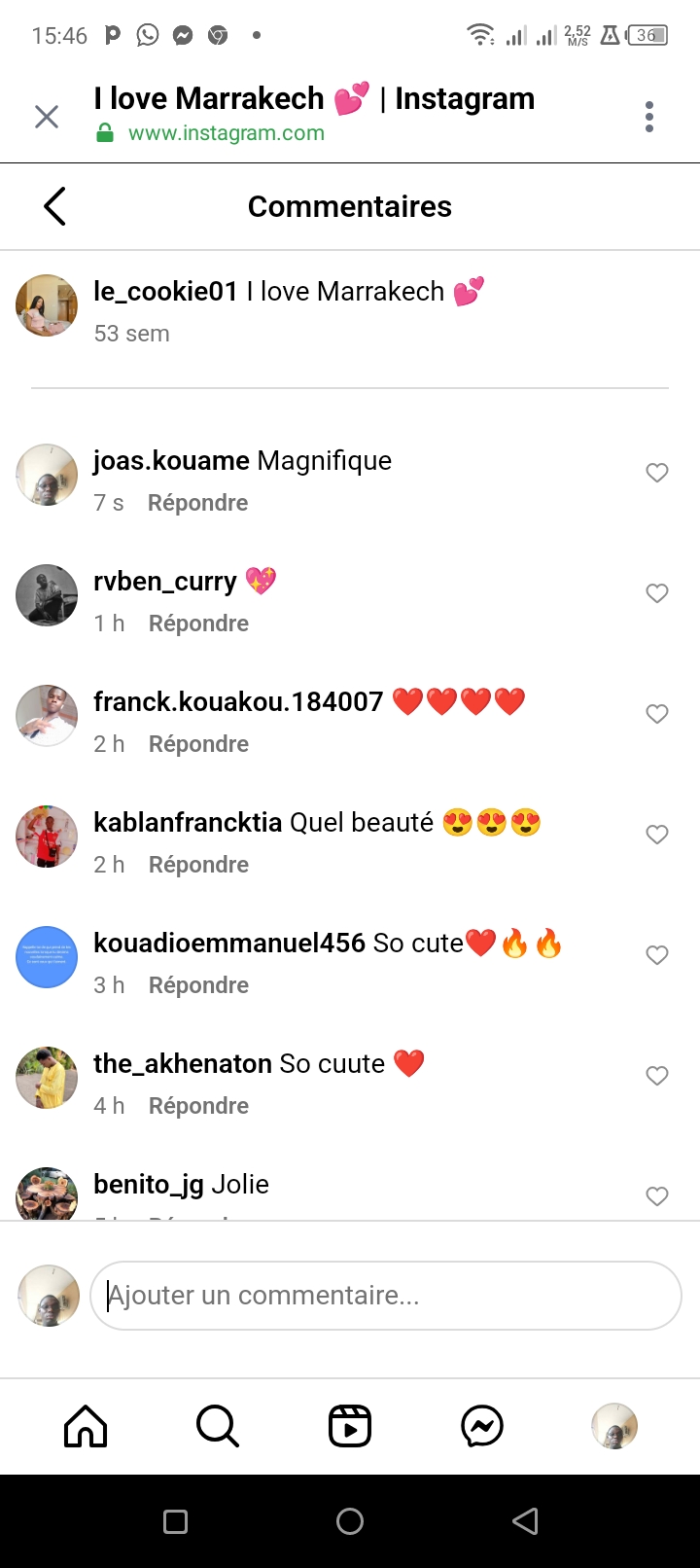Like joas.kouame's Magnifique comment

[657, 473]
